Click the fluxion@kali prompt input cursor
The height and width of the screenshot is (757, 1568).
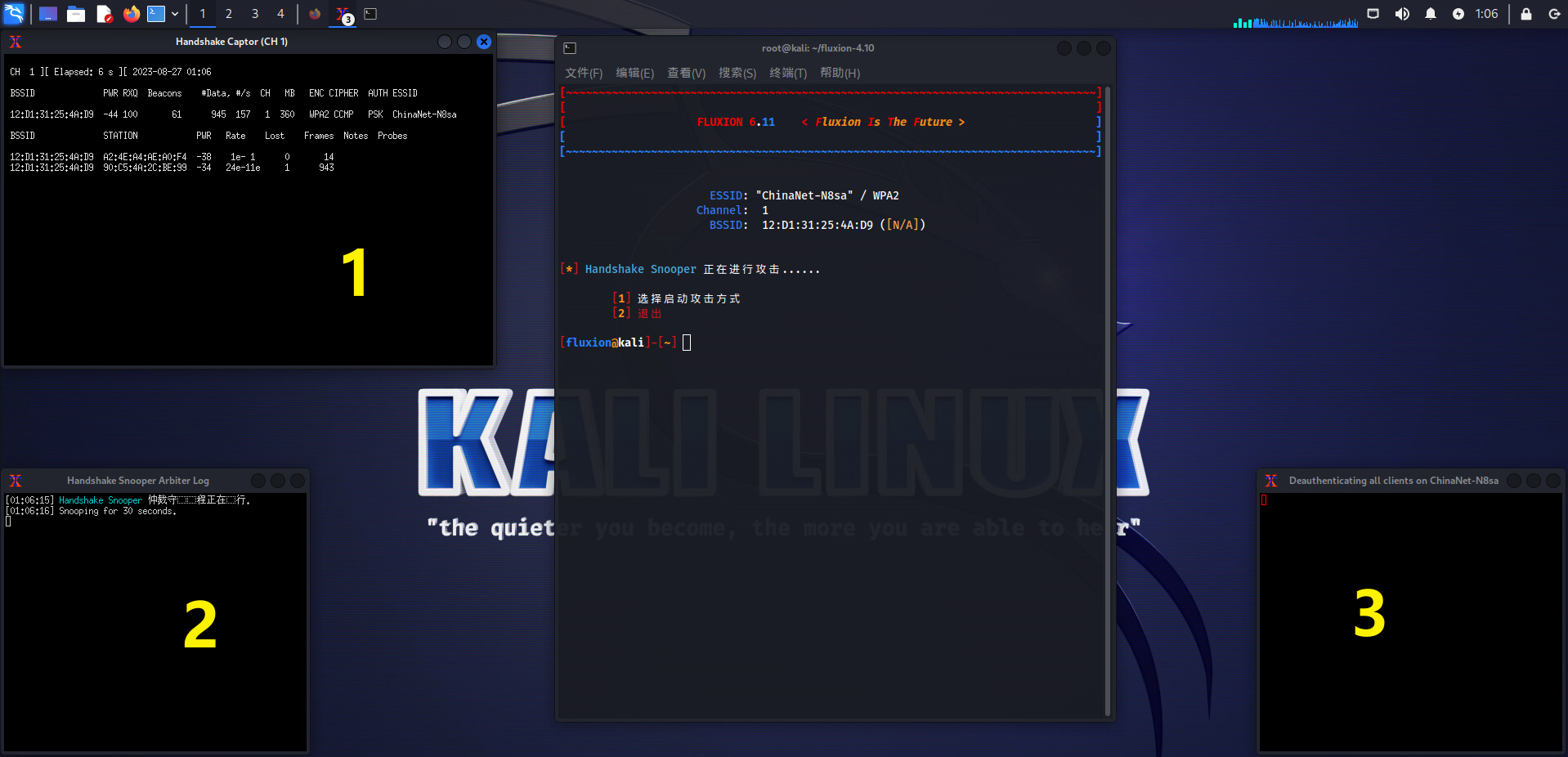point(687,343)
